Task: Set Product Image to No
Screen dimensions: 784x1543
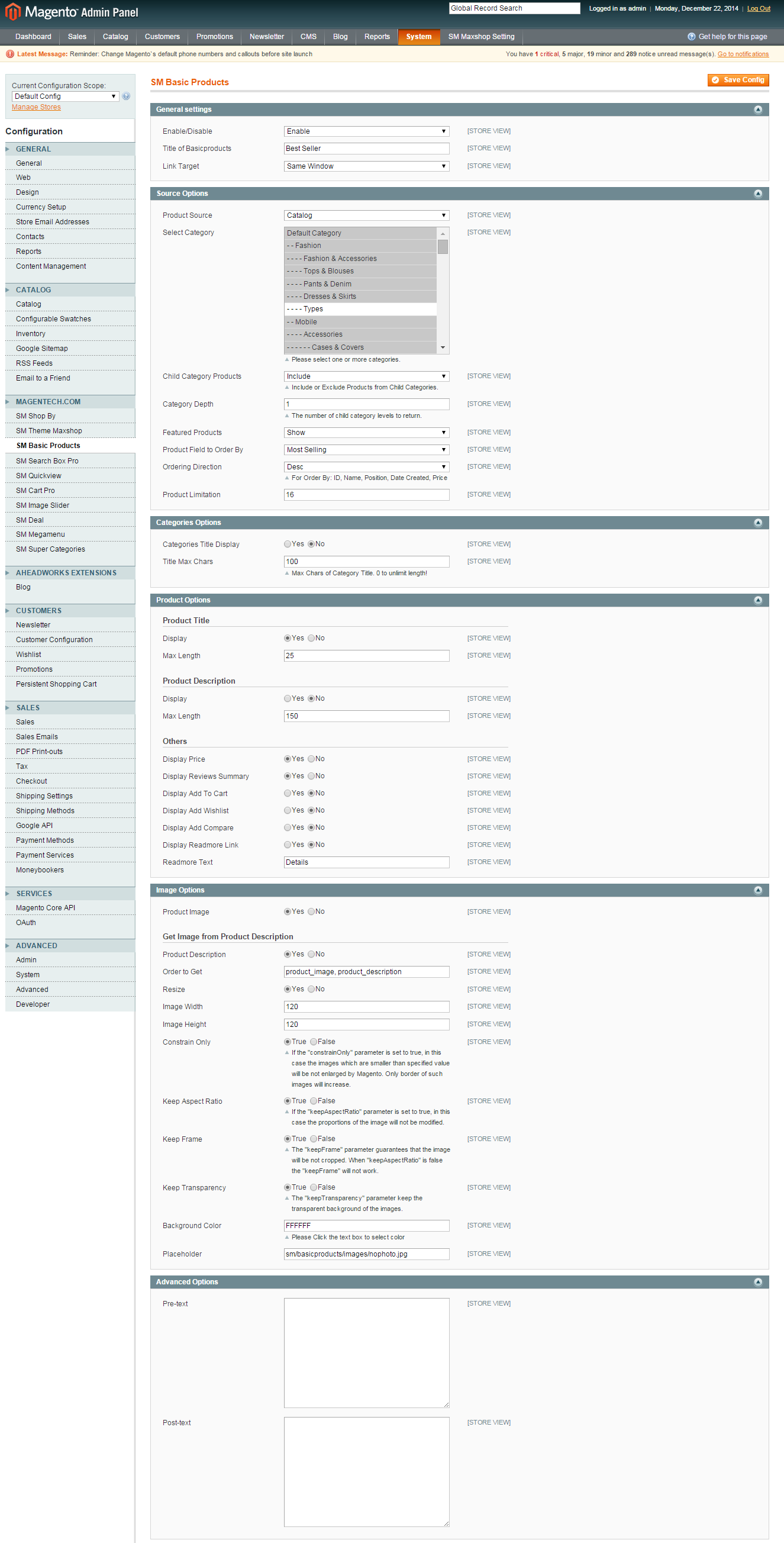Action: pyautogui.click(x=311, y=911)
